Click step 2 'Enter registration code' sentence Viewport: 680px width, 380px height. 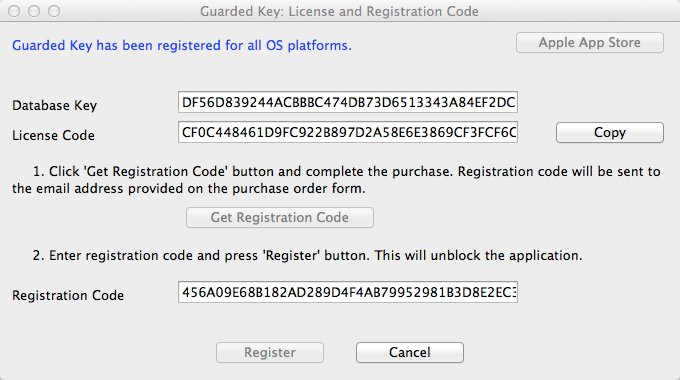(x=201, y=255)
